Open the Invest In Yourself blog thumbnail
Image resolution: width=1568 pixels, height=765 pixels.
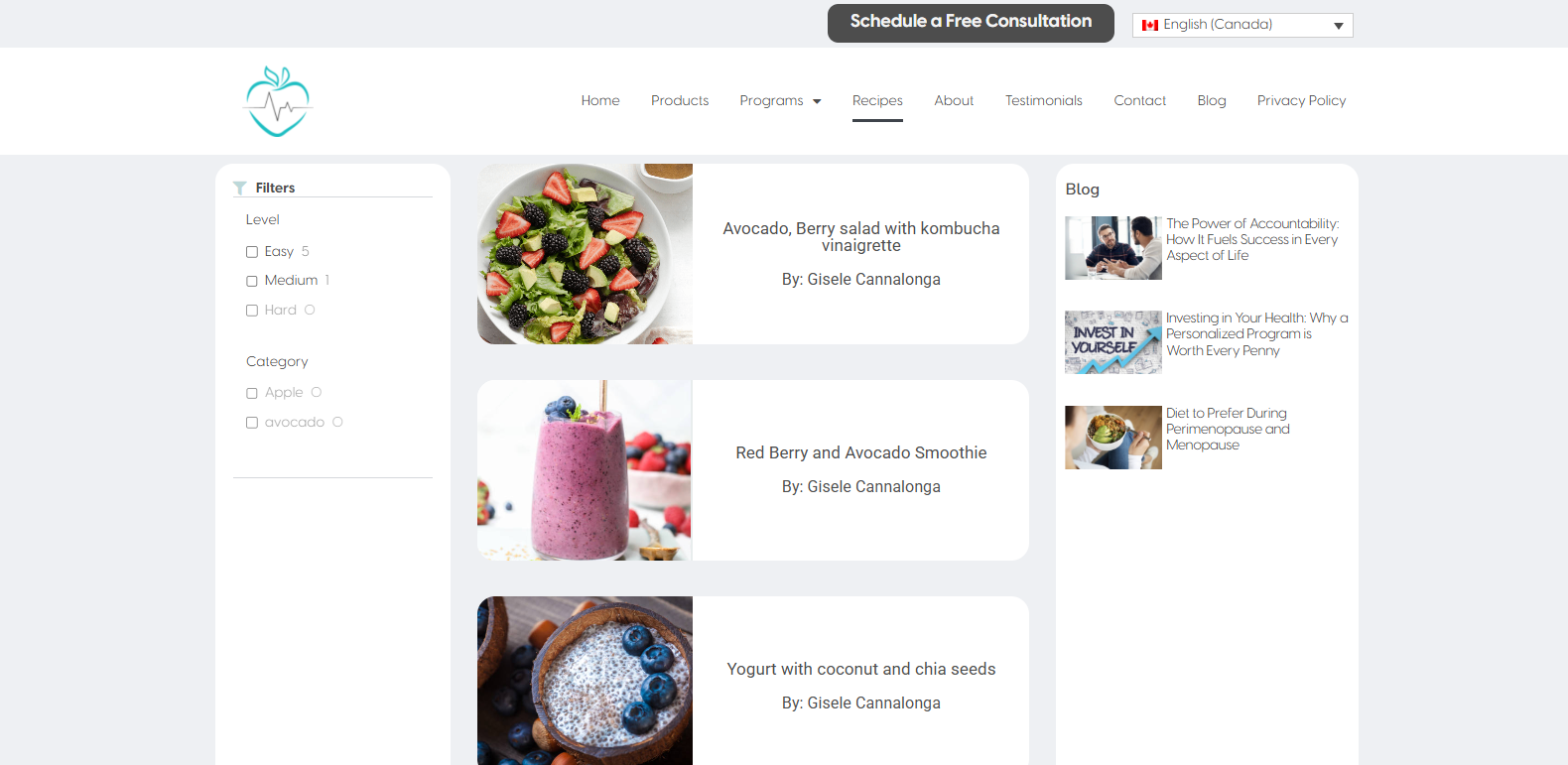[x=1113, y=342]
